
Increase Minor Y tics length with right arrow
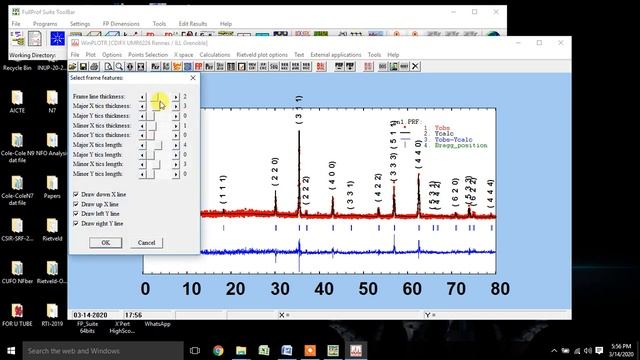click(x=176, y=174)
